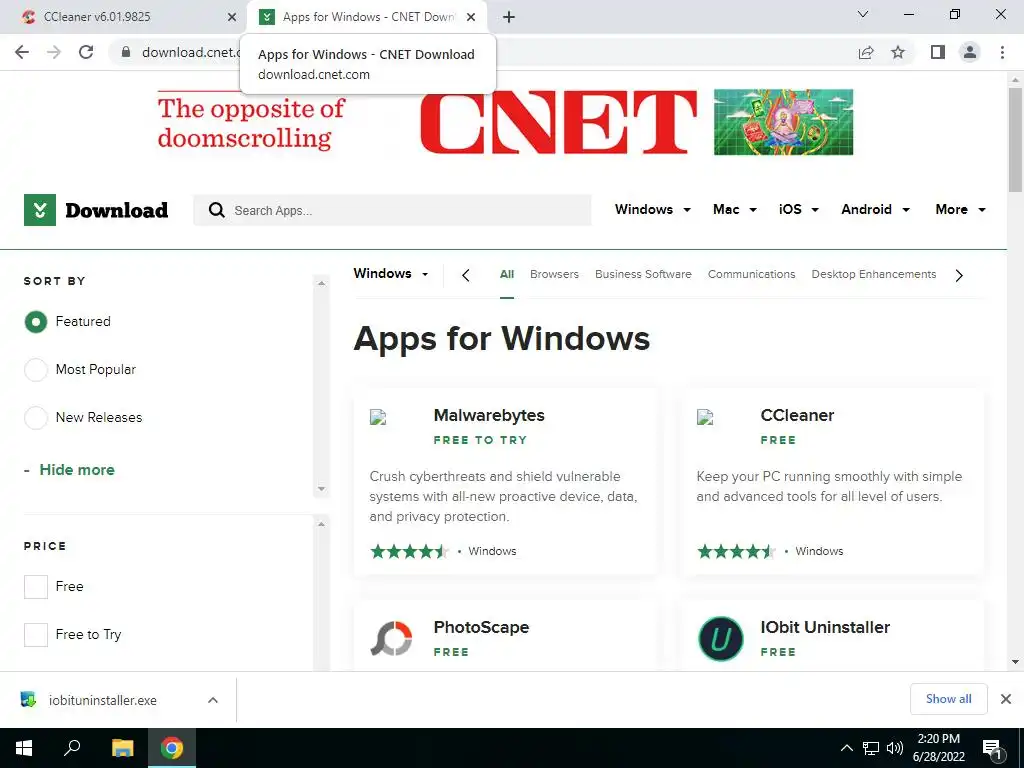Expand the Mac dropdown menu

point(735,210)
